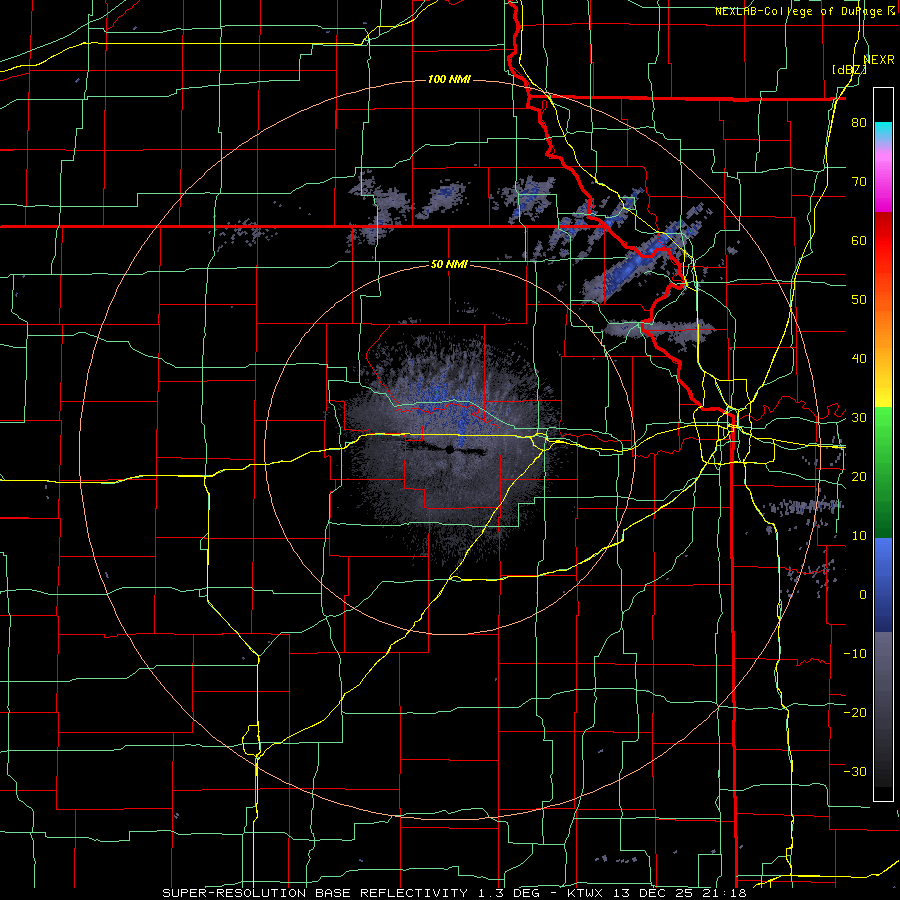
Task: Click the -10 value on reflectivity scale
Action: (x=855, y=654)
